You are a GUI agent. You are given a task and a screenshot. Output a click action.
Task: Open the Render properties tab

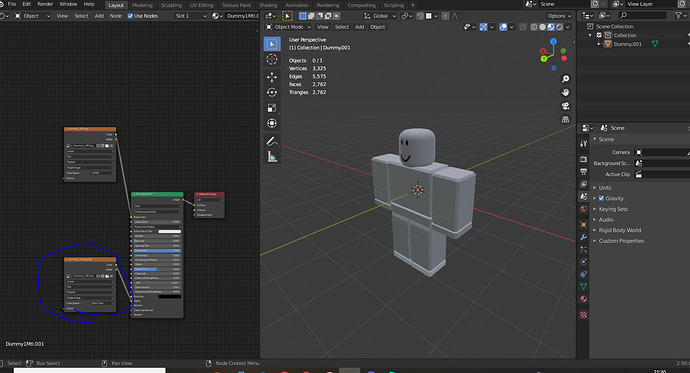(584, 159)
